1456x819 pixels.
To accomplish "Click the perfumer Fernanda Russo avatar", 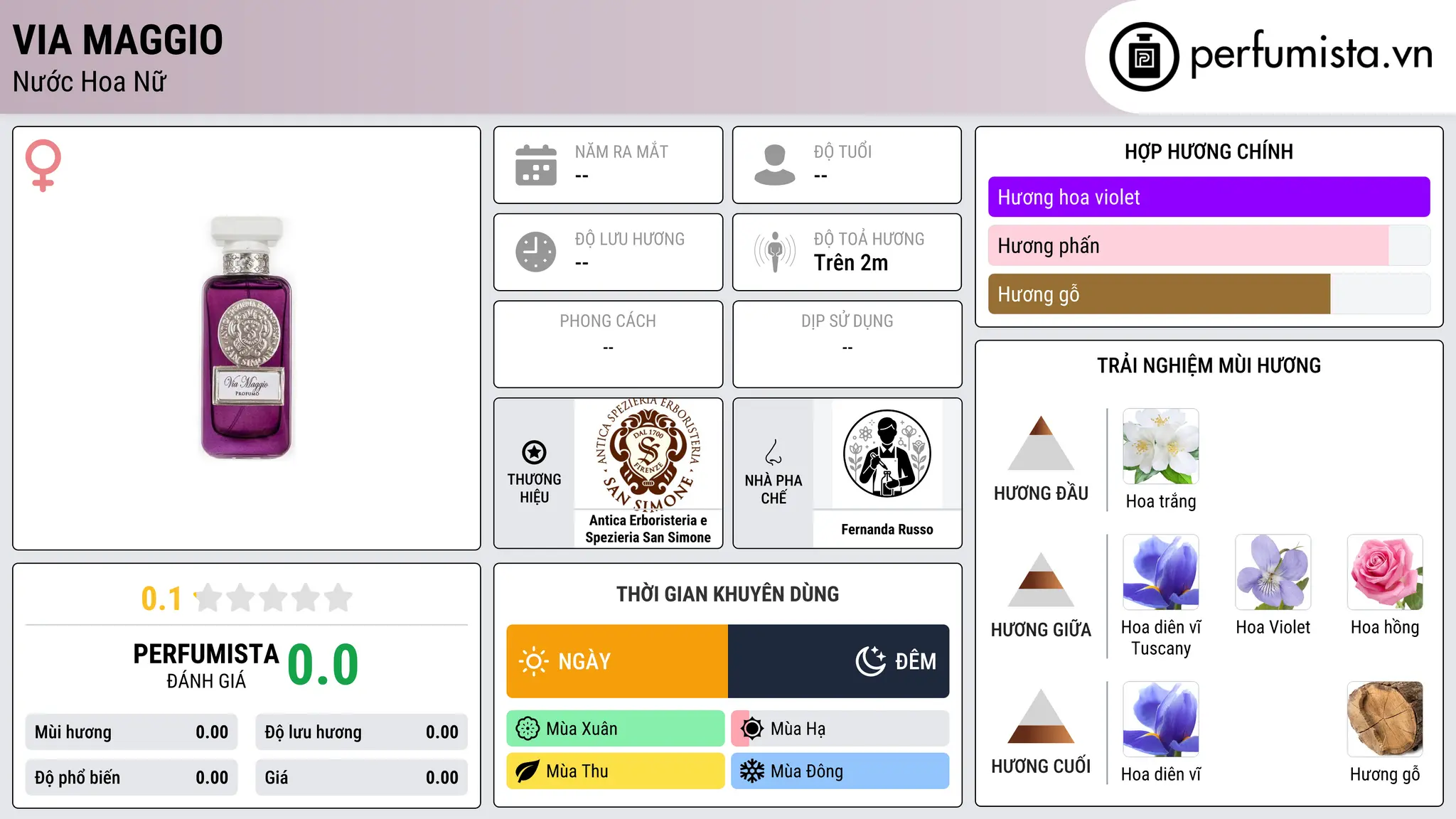I will (x=887, y=454).
